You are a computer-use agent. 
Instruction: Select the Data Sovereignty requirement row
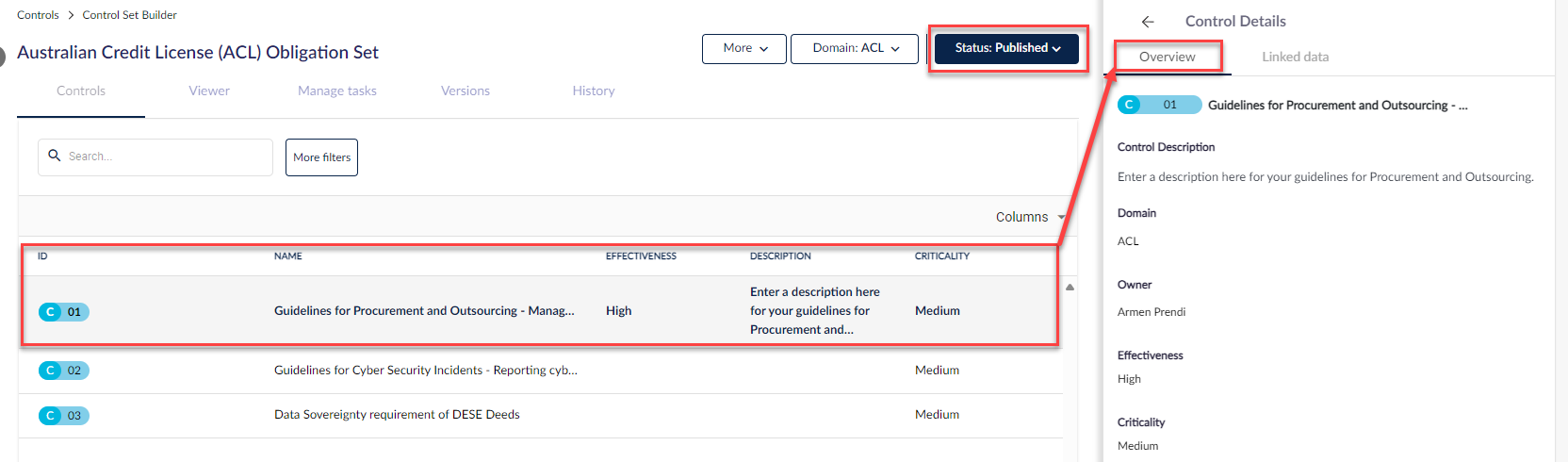(540, 416)
